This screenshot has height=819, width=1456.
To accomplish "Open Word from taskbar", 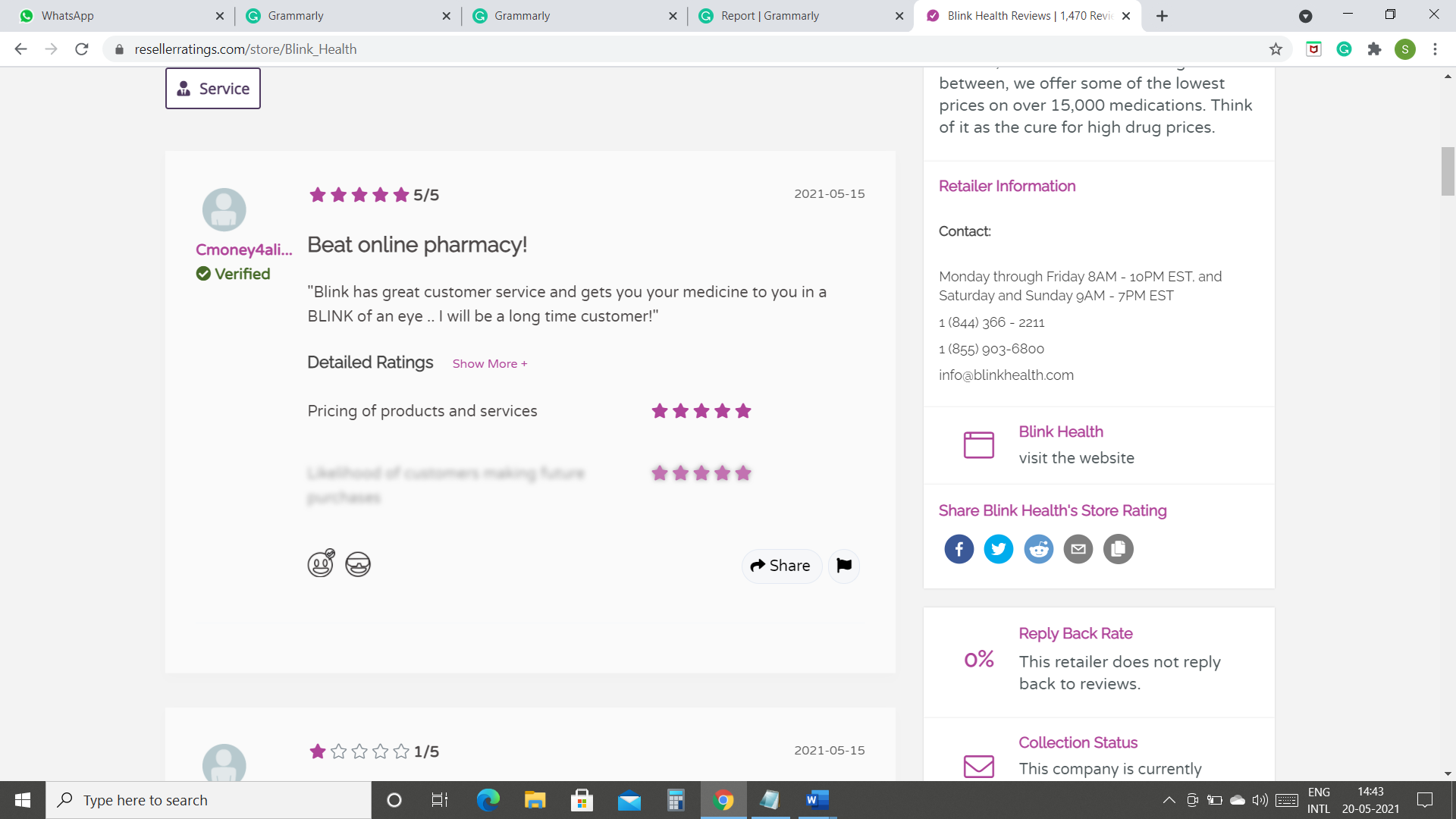I will pos(817,800).
